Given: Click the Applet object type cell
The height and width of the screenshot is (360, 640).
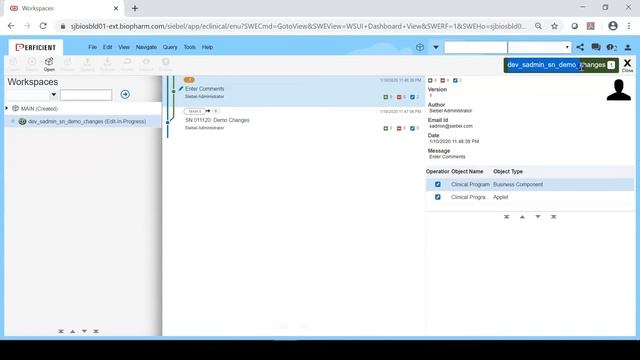Looking at the screenshot, I should (500, 197).
